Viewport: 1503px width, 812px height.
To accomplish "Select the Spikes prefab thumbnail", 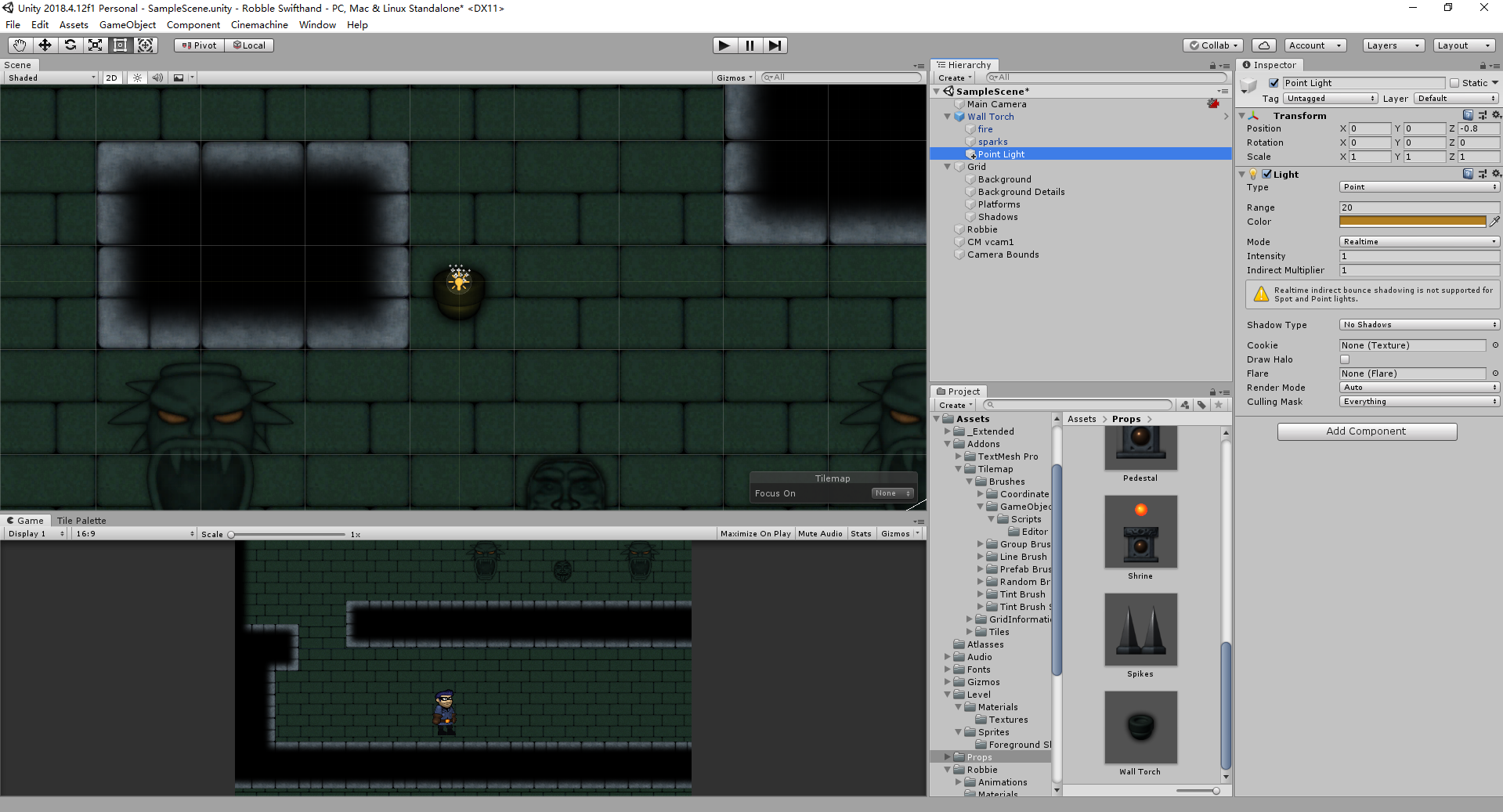I will coord(1140,630).
